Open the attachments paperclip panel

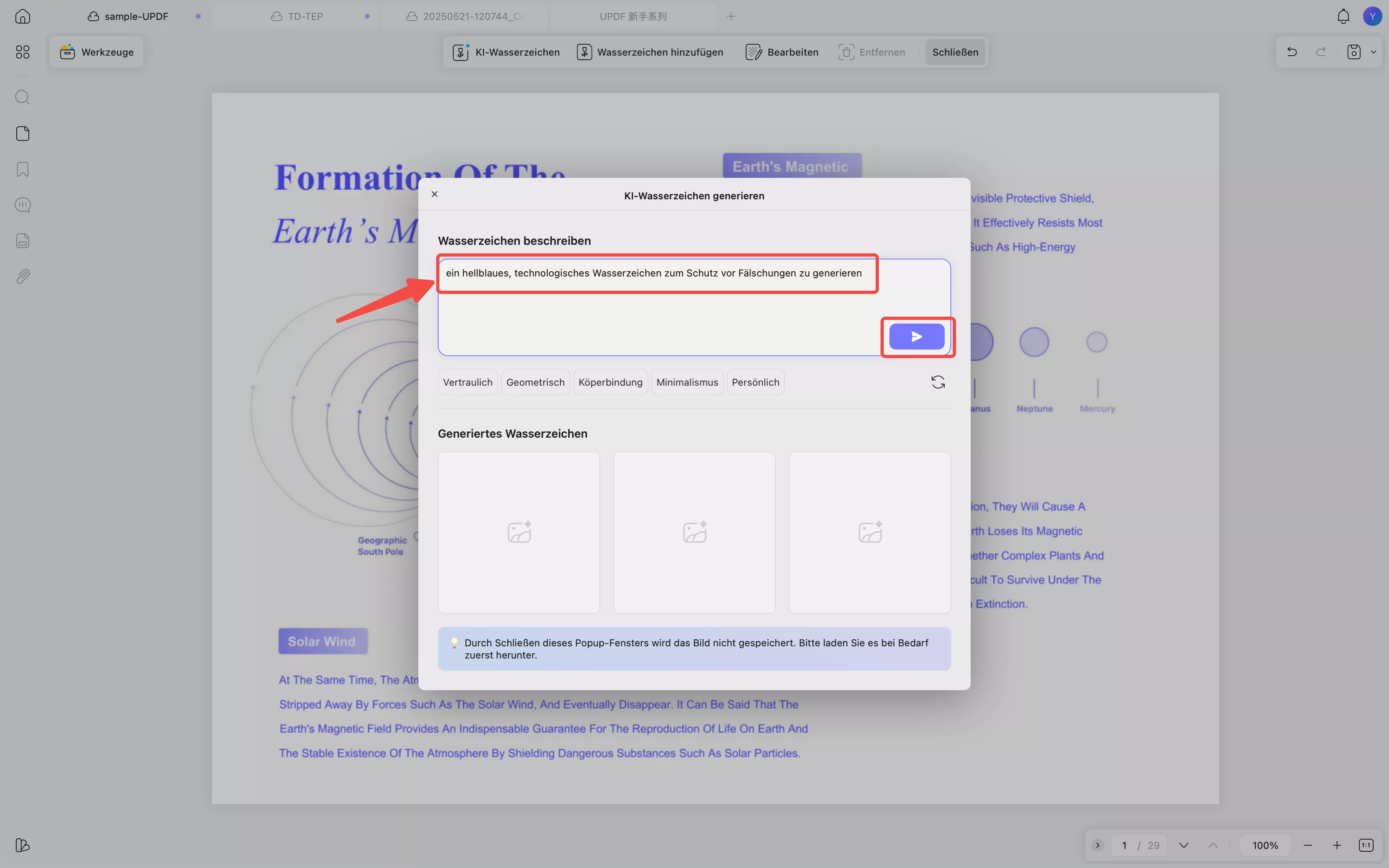click(x=22, y=277)
